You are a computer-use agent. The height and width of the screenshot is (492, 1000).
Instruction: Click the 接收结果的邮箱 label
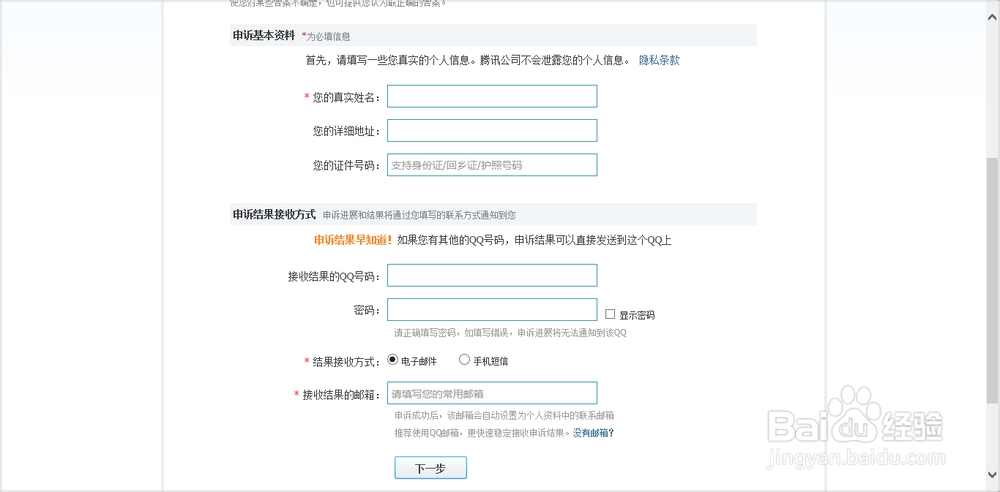342,394
